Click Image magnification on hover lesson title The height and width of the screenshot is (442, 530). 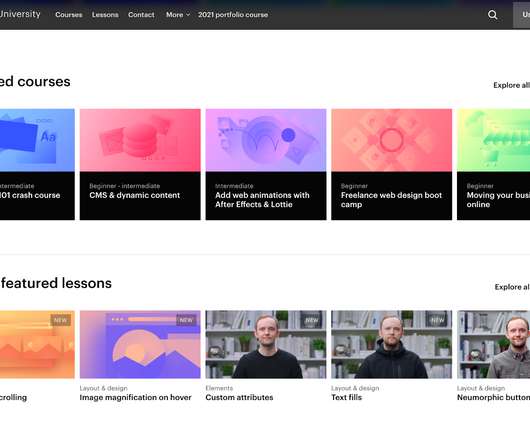pyautogui.click(x=136, y=397)
